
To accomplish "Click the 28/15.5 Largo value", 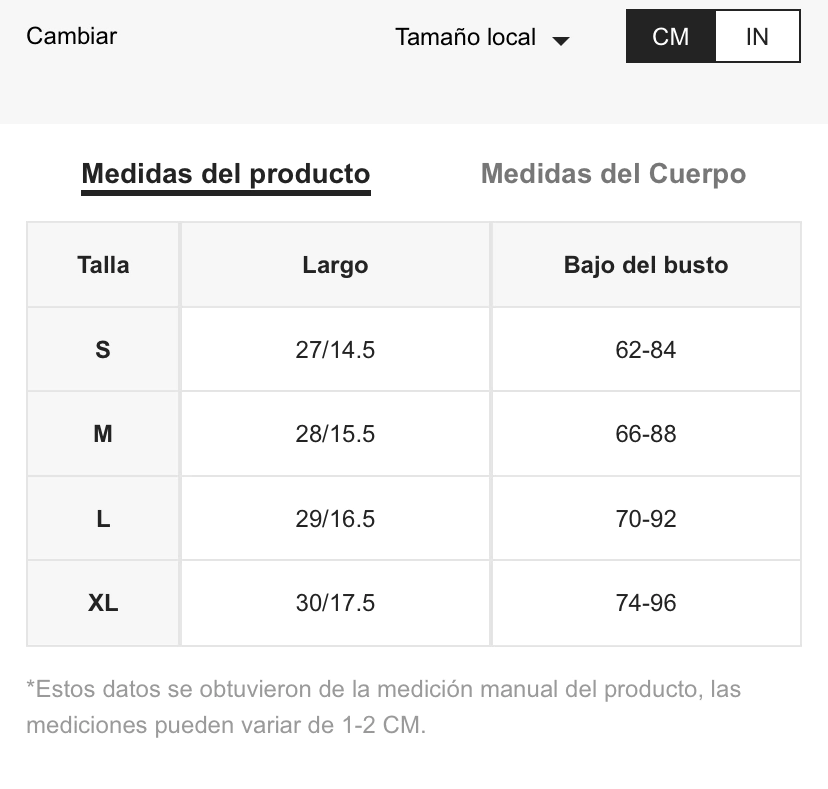I will click(x=335, y=434).
